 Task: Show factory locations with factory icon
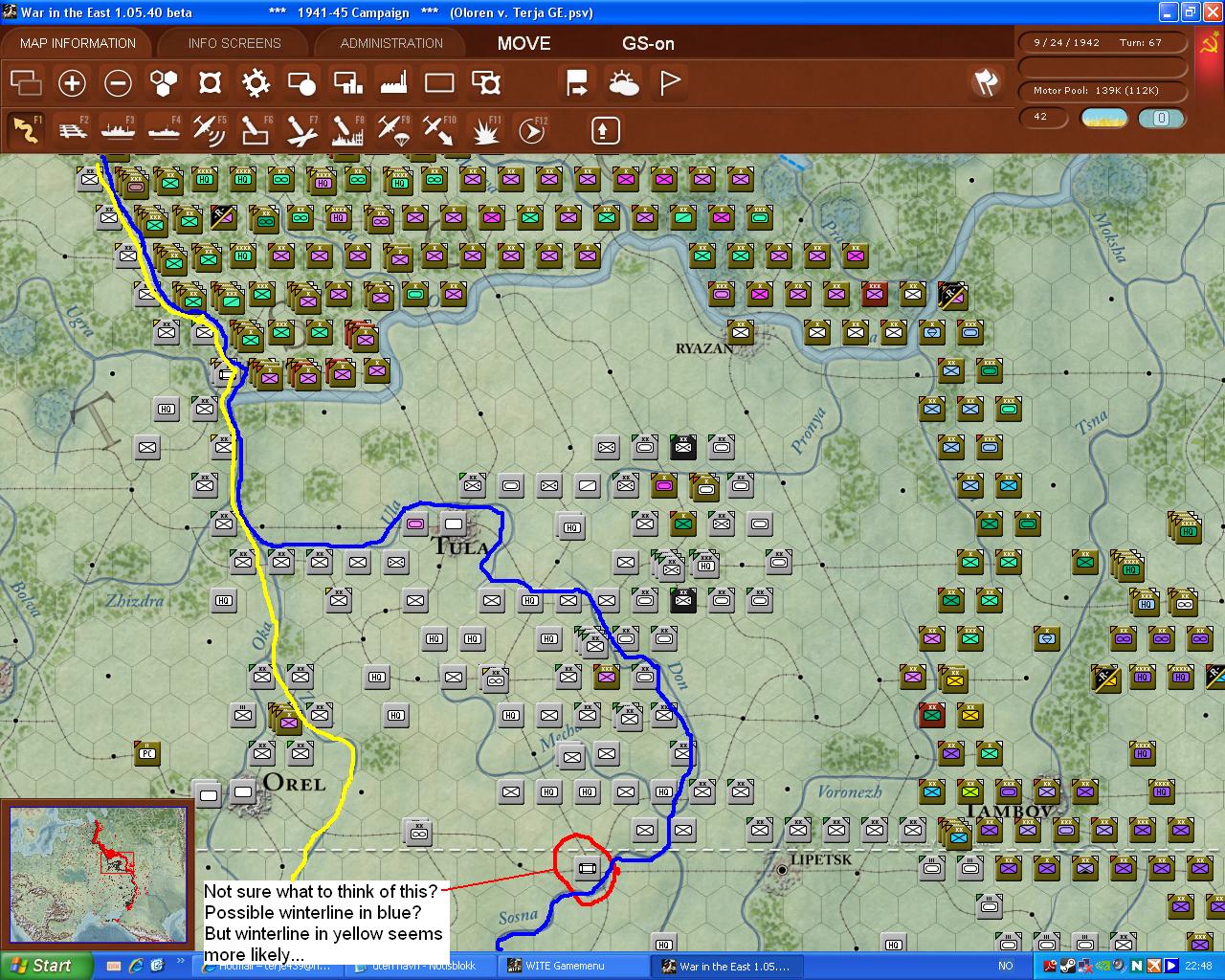tap(393, 83)
